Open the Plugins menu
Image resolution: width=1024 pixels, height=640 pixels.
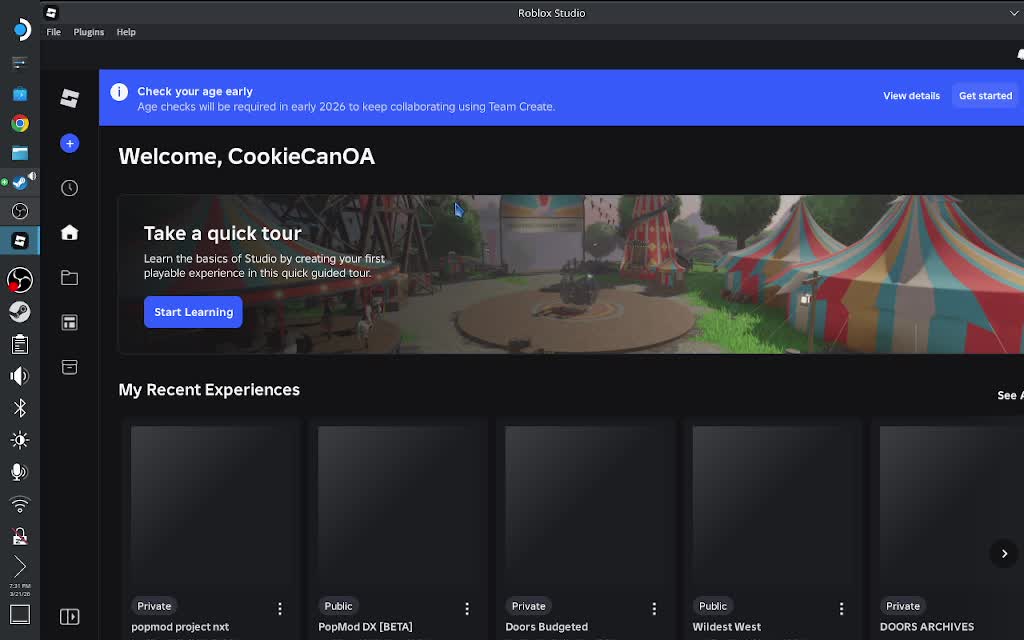point(88,31)
